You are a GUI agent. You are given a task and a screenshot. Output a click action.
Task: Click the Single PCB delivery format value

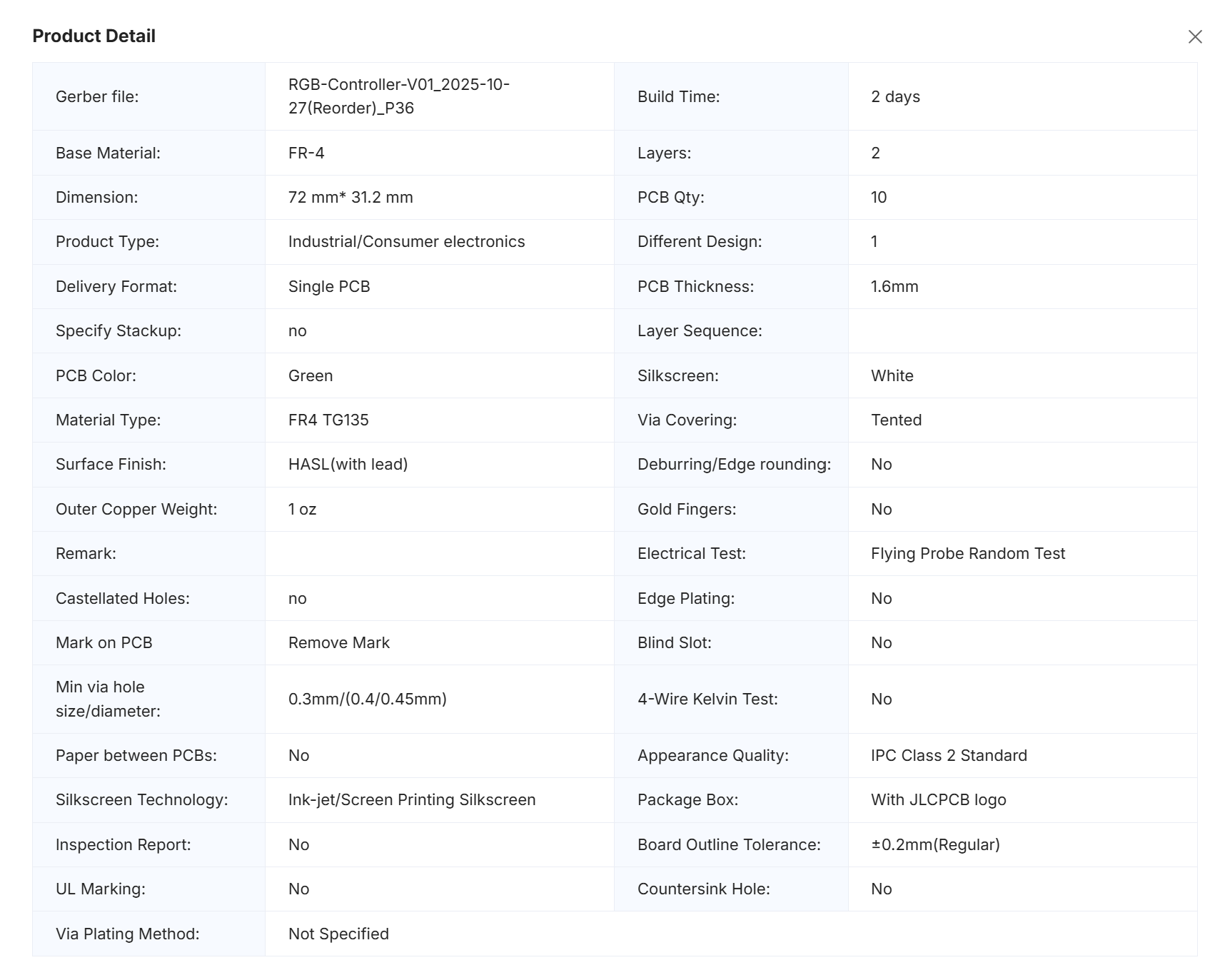329,286
